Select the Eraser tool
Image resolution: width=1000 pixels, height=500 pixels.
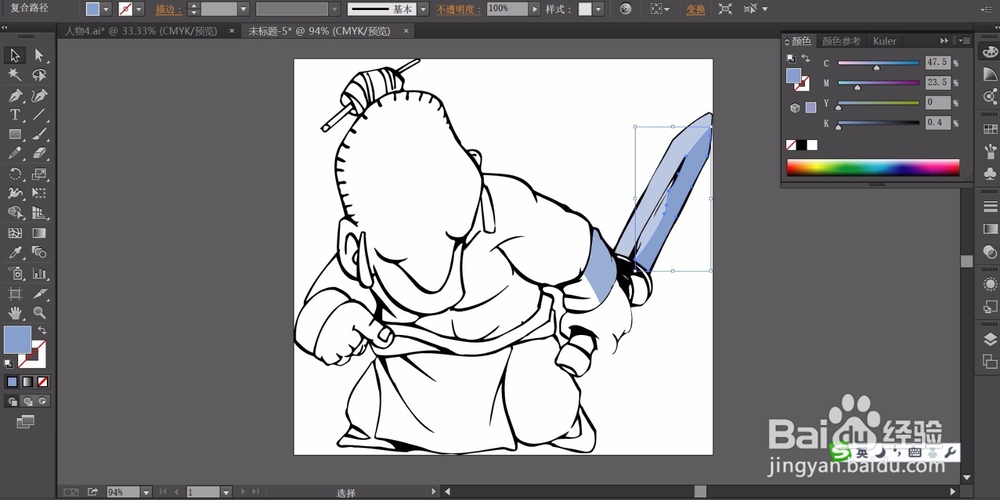(x=40, y=154)
